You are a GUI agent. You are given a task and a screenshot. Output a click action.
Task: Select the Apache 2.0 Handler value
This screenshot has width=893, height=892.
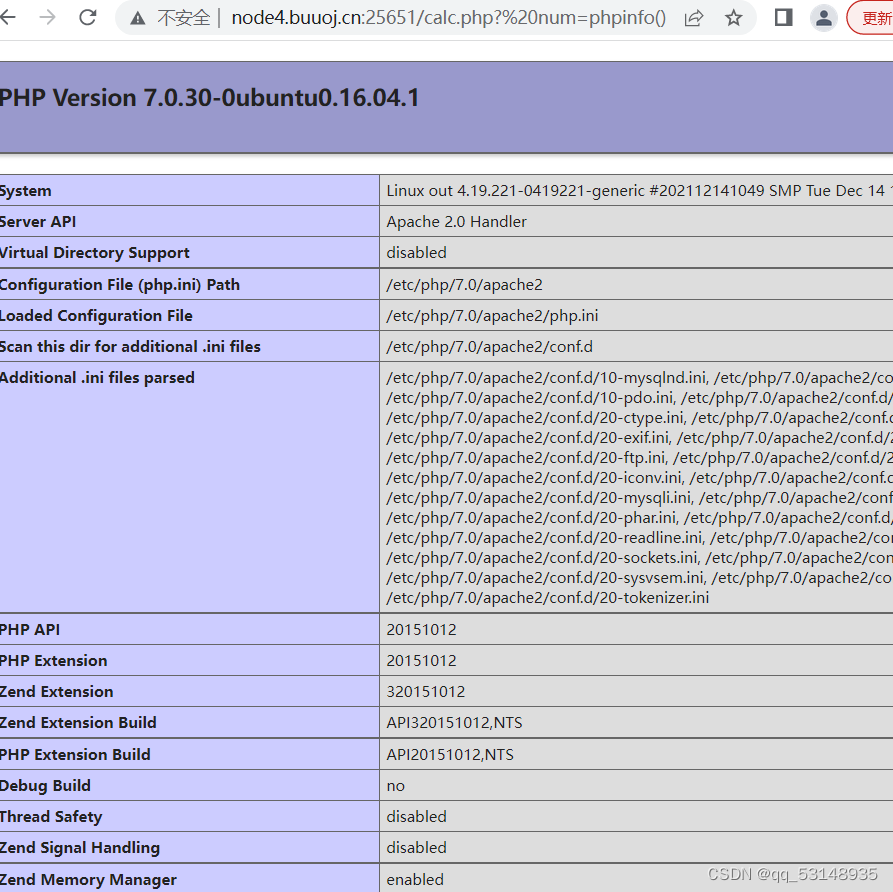coord(456,222)
